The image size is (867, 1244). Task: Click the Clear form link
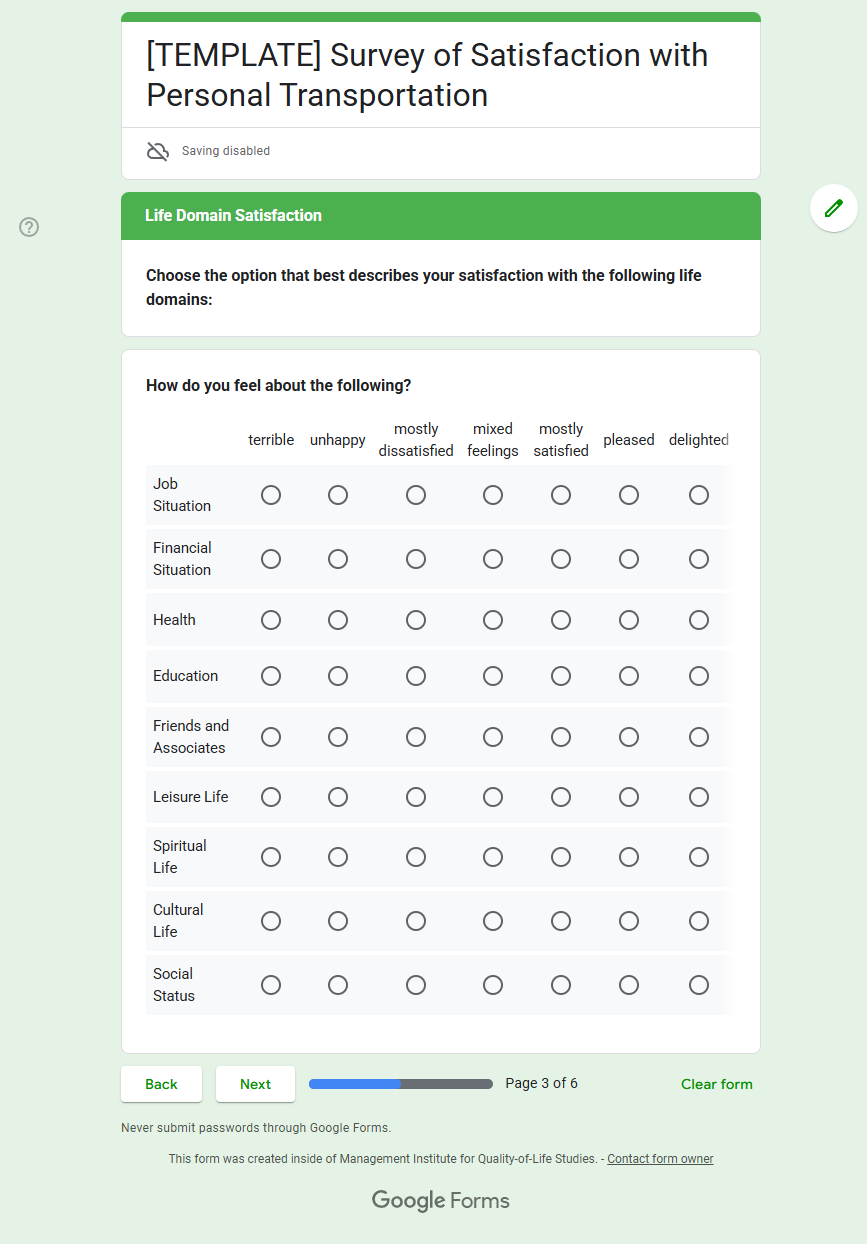click(x=716, y=1084)
